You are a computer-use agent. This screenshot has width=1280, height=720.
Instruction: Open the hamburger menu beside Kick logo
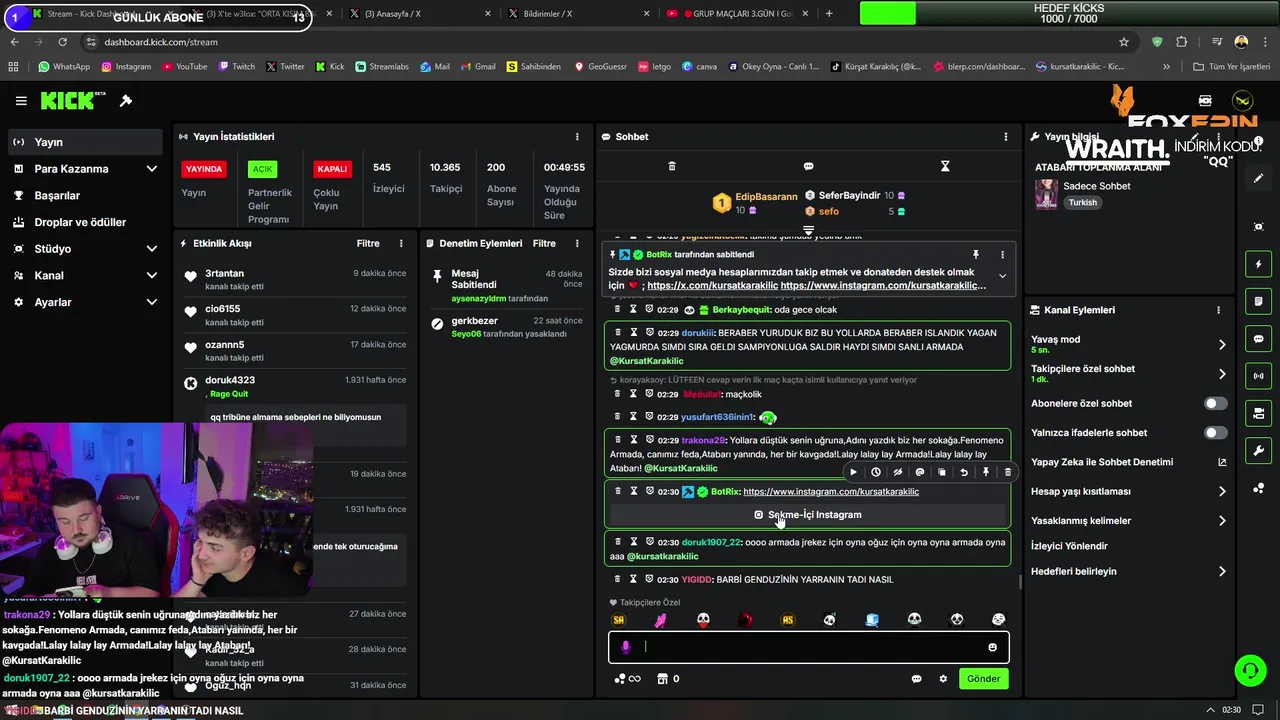[21, 101]
